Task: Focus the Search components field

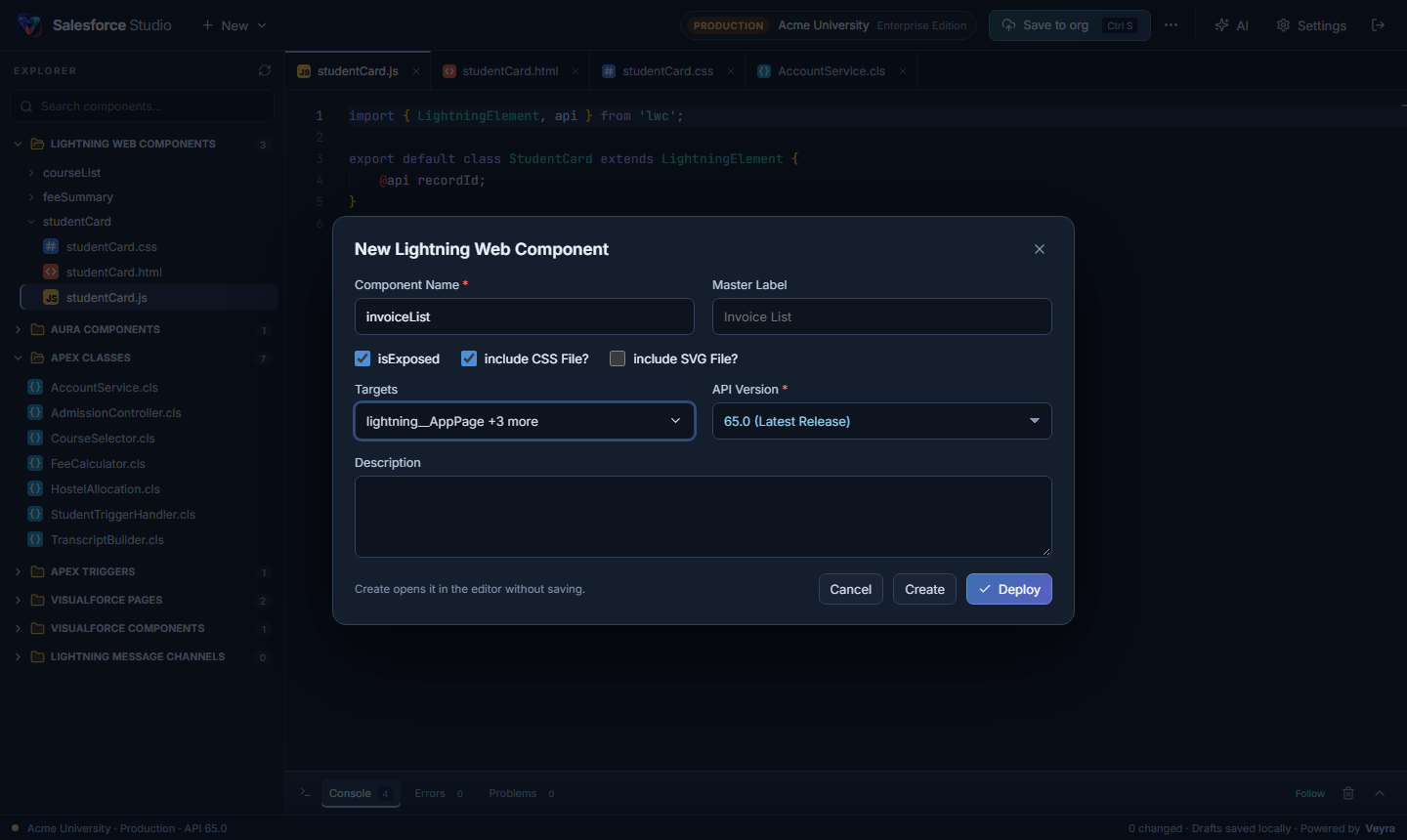Action: click(142, 106)
